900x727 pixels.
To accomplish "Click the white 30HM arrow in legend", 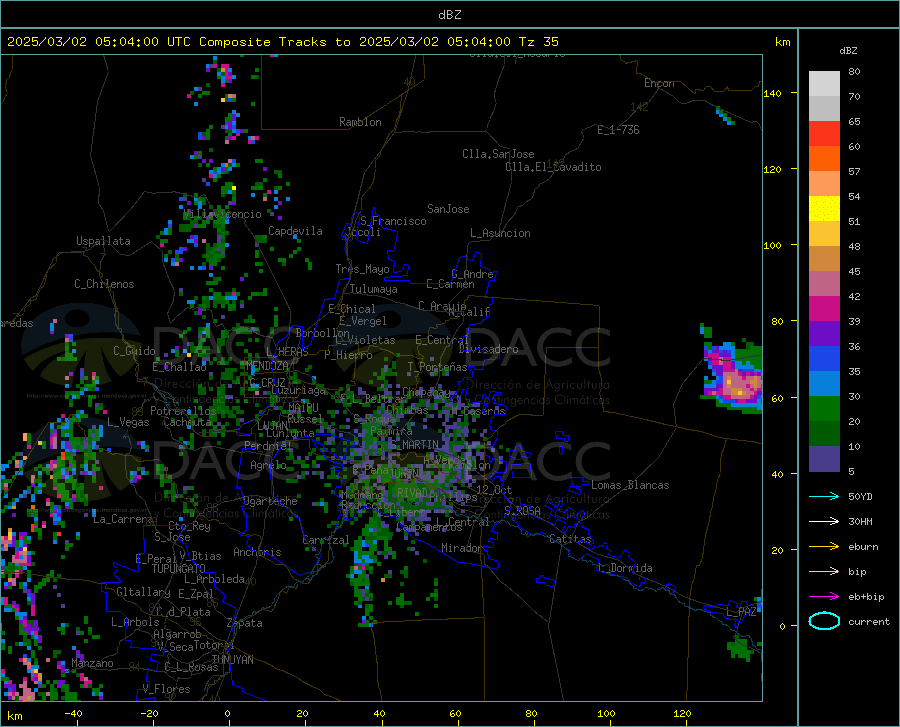I will point(824,521).
